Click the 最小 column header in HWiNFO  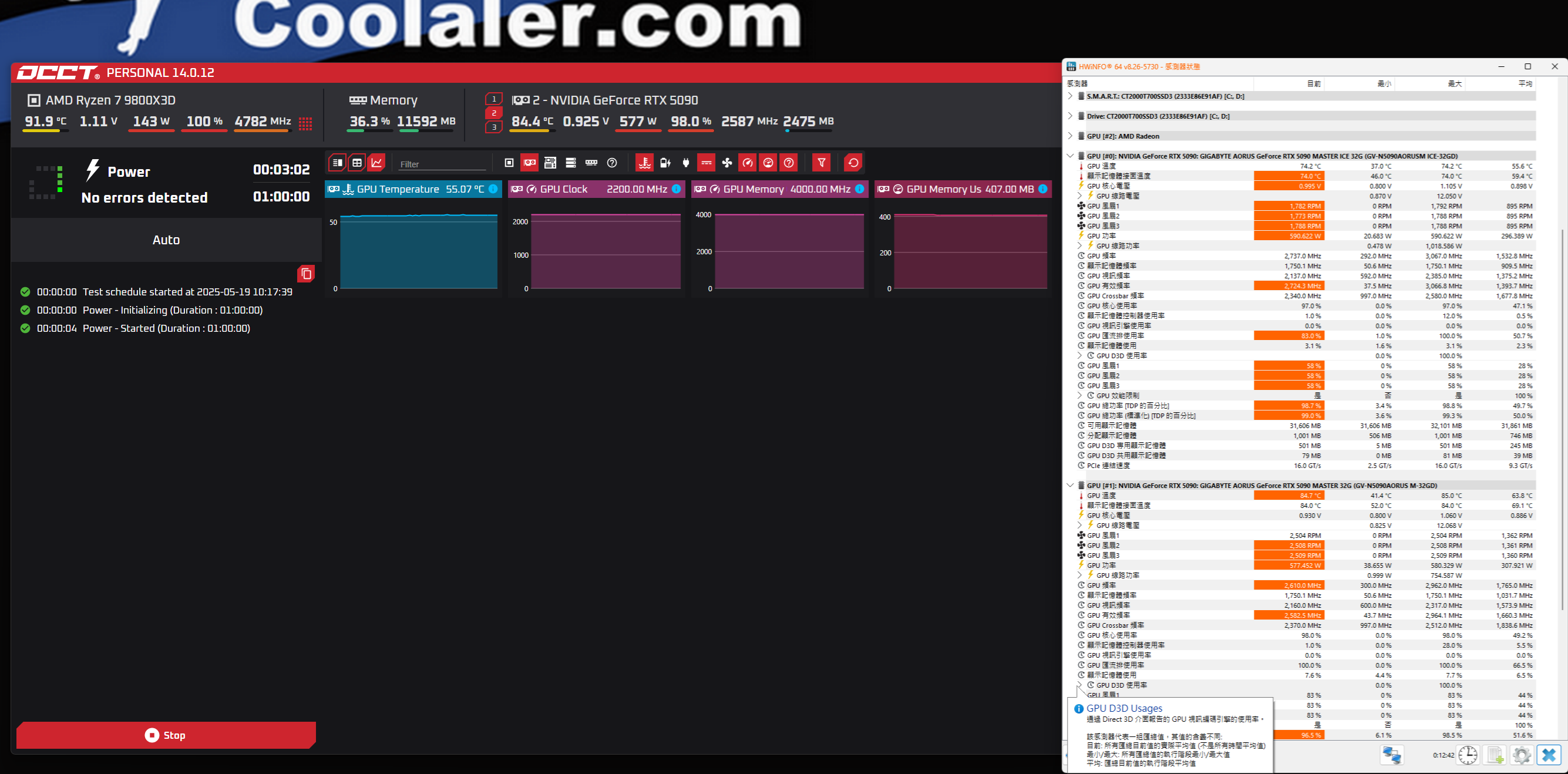(1359, 83)
